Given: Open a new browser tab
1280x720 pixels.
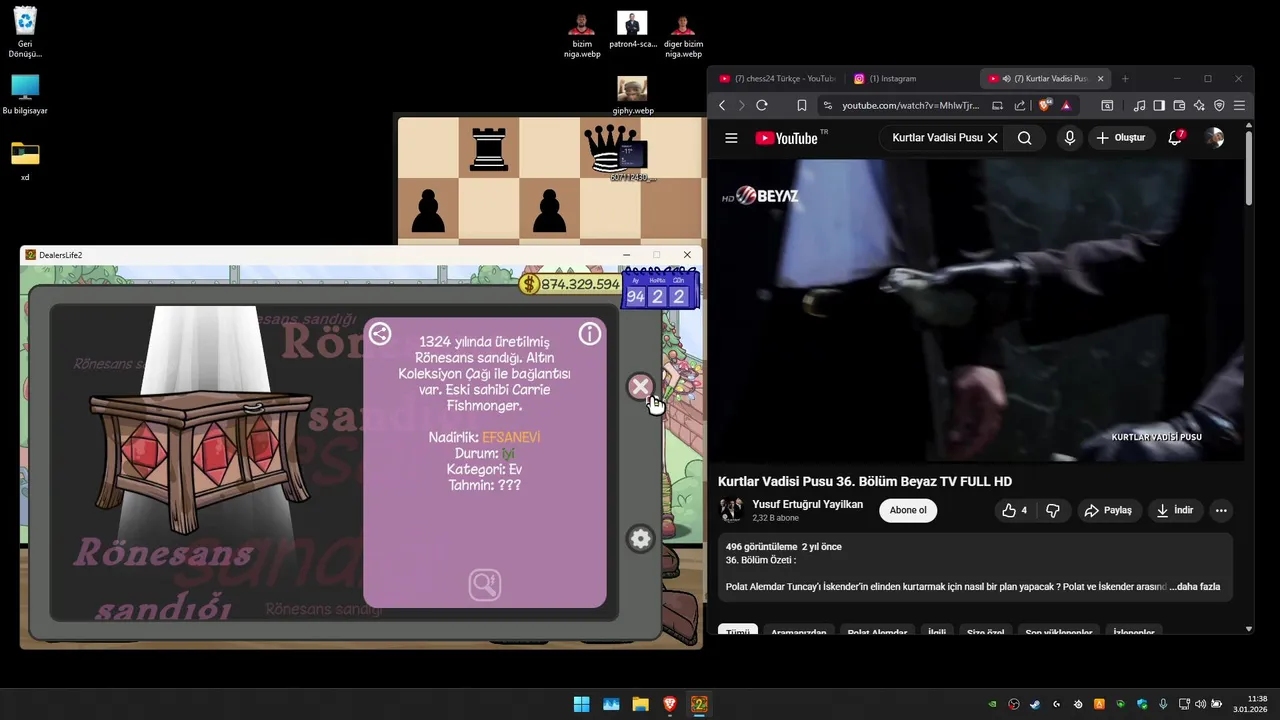Looking at the screenshot, I should point(1125,78).
